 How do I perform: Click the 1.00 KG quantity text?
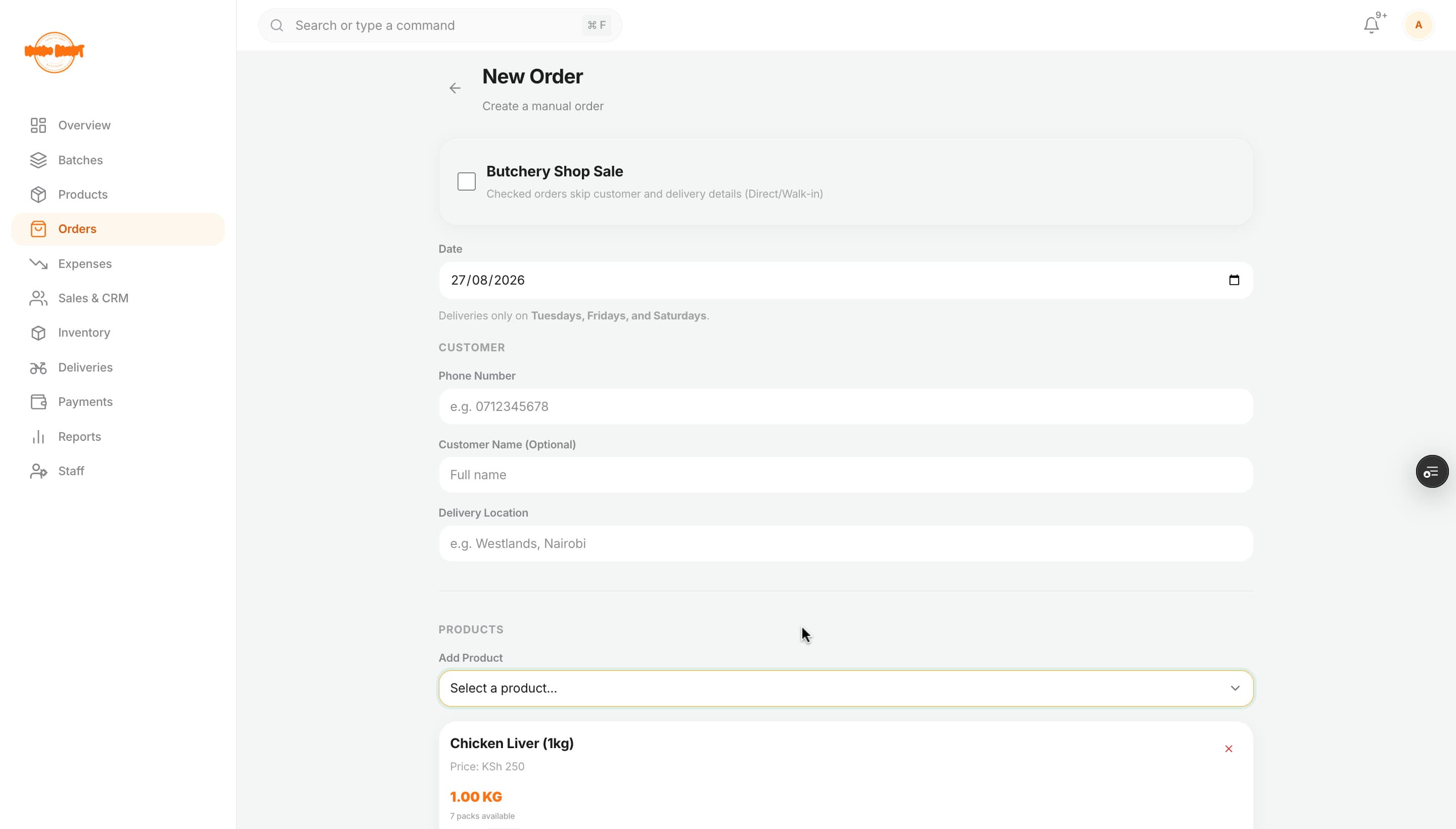click(476, 797)
